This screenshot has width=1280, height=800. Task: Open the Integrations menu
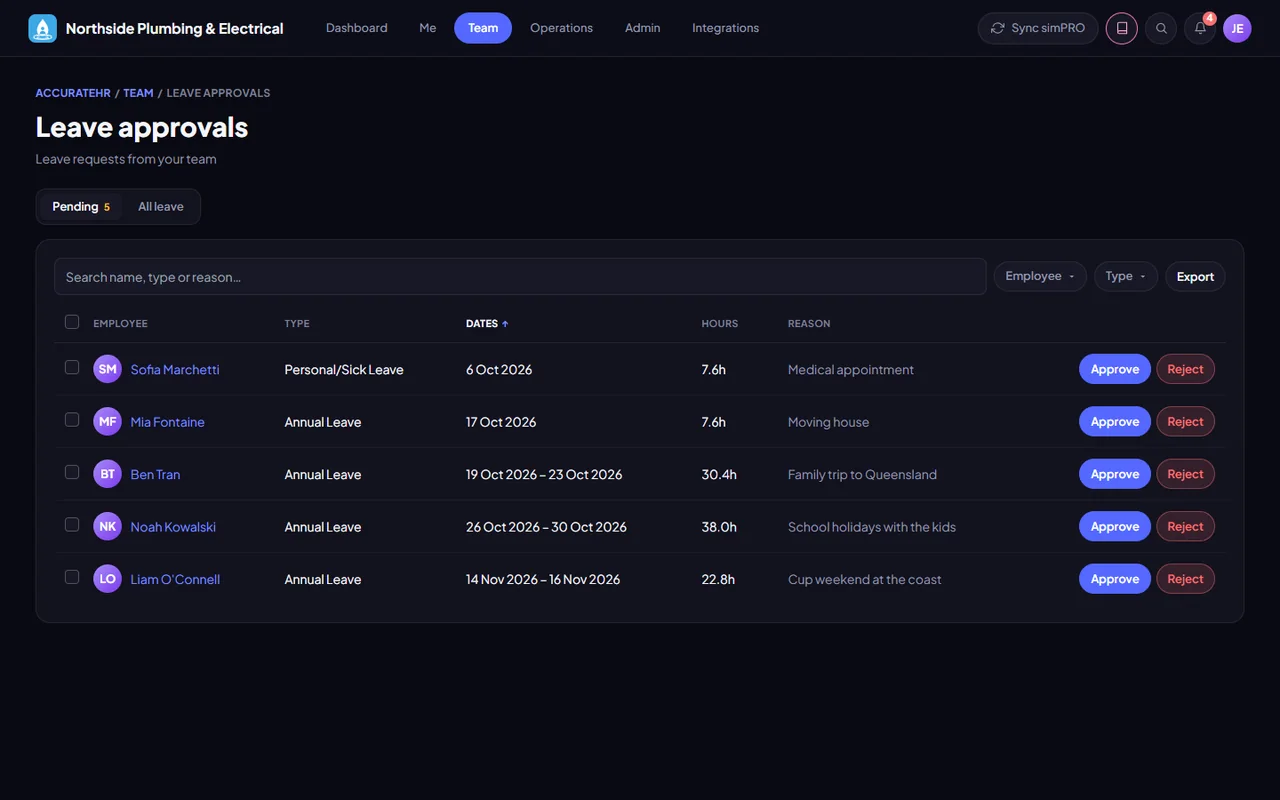(725, 28)
